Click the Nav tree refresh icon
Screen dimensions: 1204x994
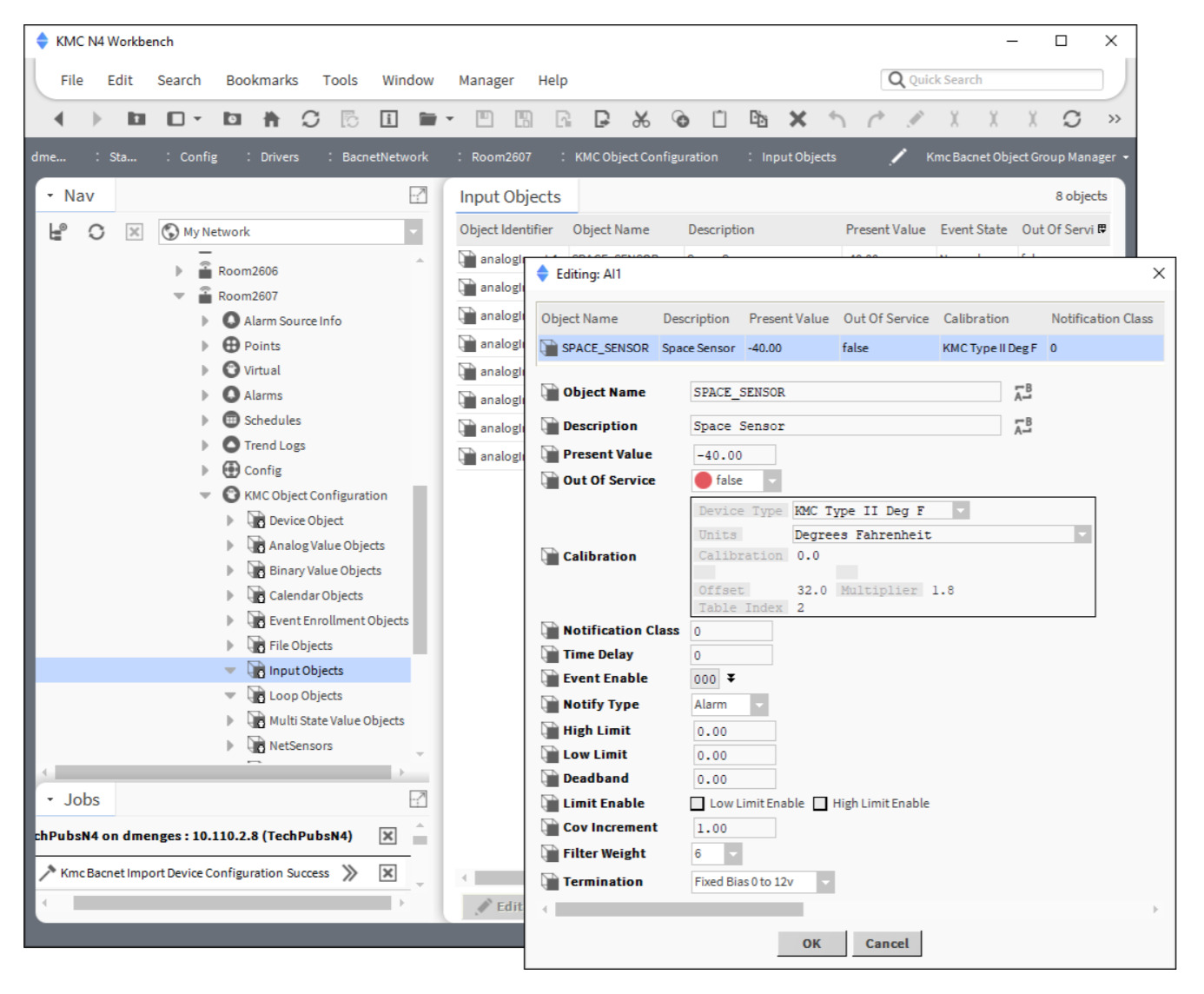pos(96,232)
